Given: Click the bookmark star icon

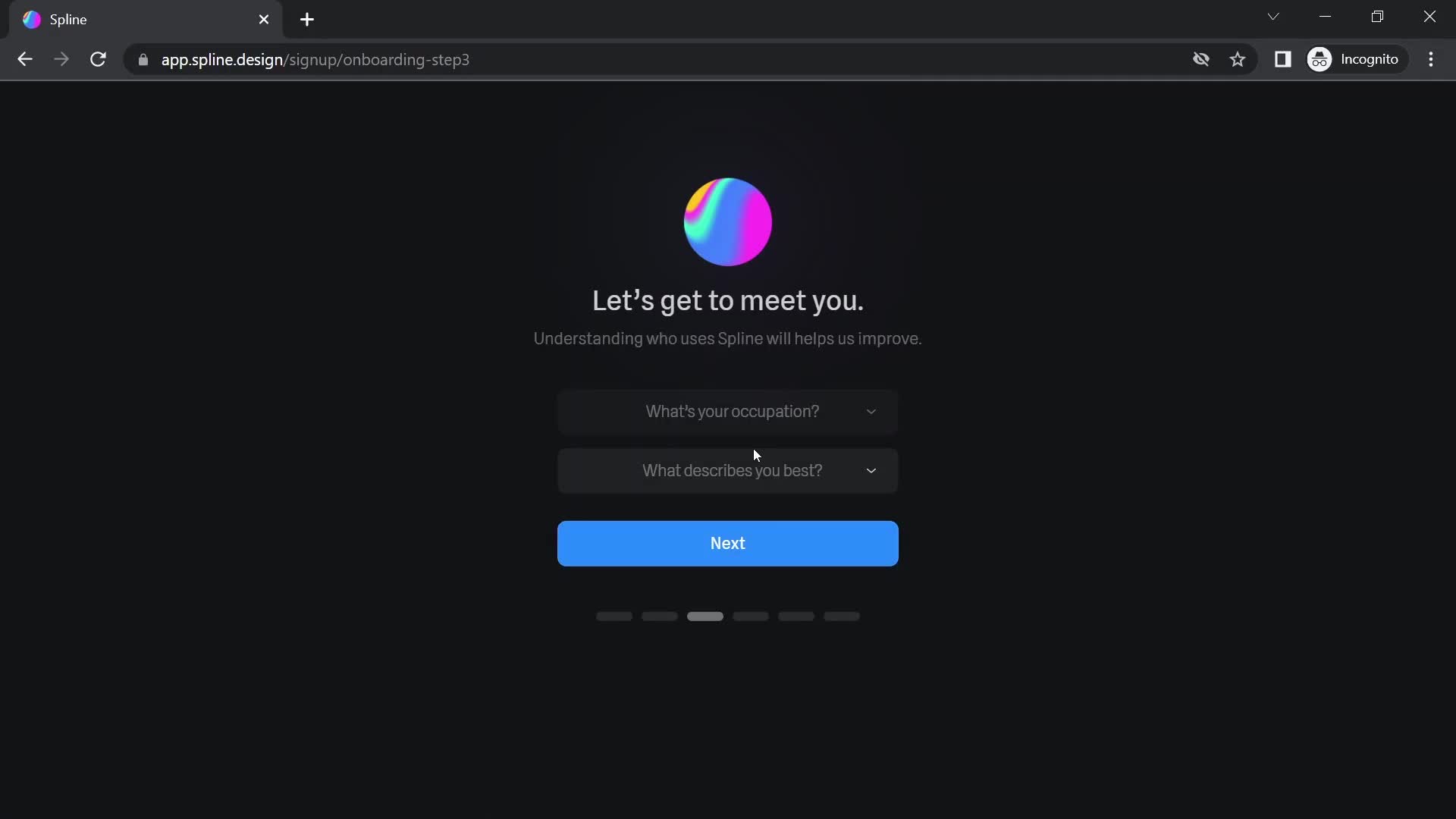Looking at the screenshot, I should tap(1238, 59).
